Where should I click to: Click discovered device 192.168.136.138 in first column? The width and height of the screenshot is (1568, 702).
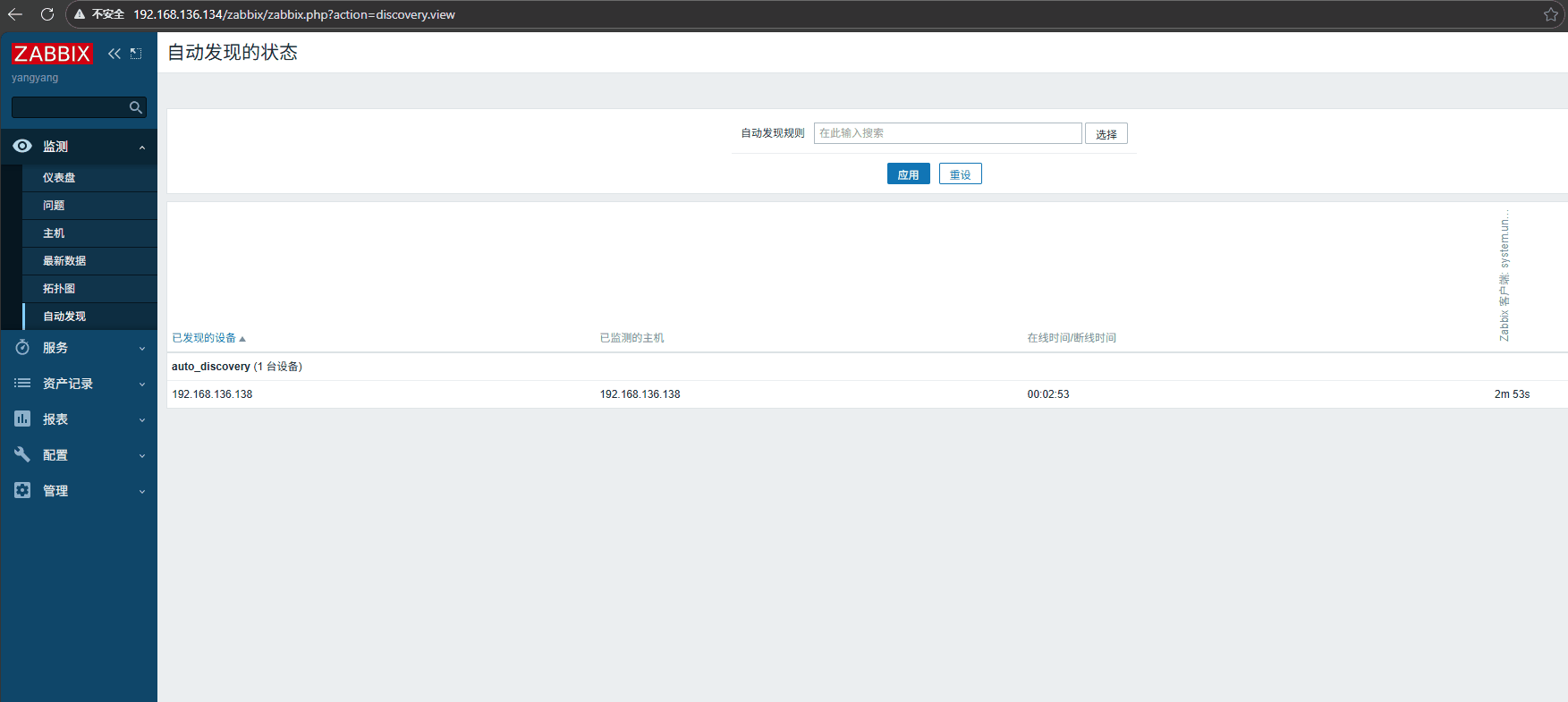(212, 394)
